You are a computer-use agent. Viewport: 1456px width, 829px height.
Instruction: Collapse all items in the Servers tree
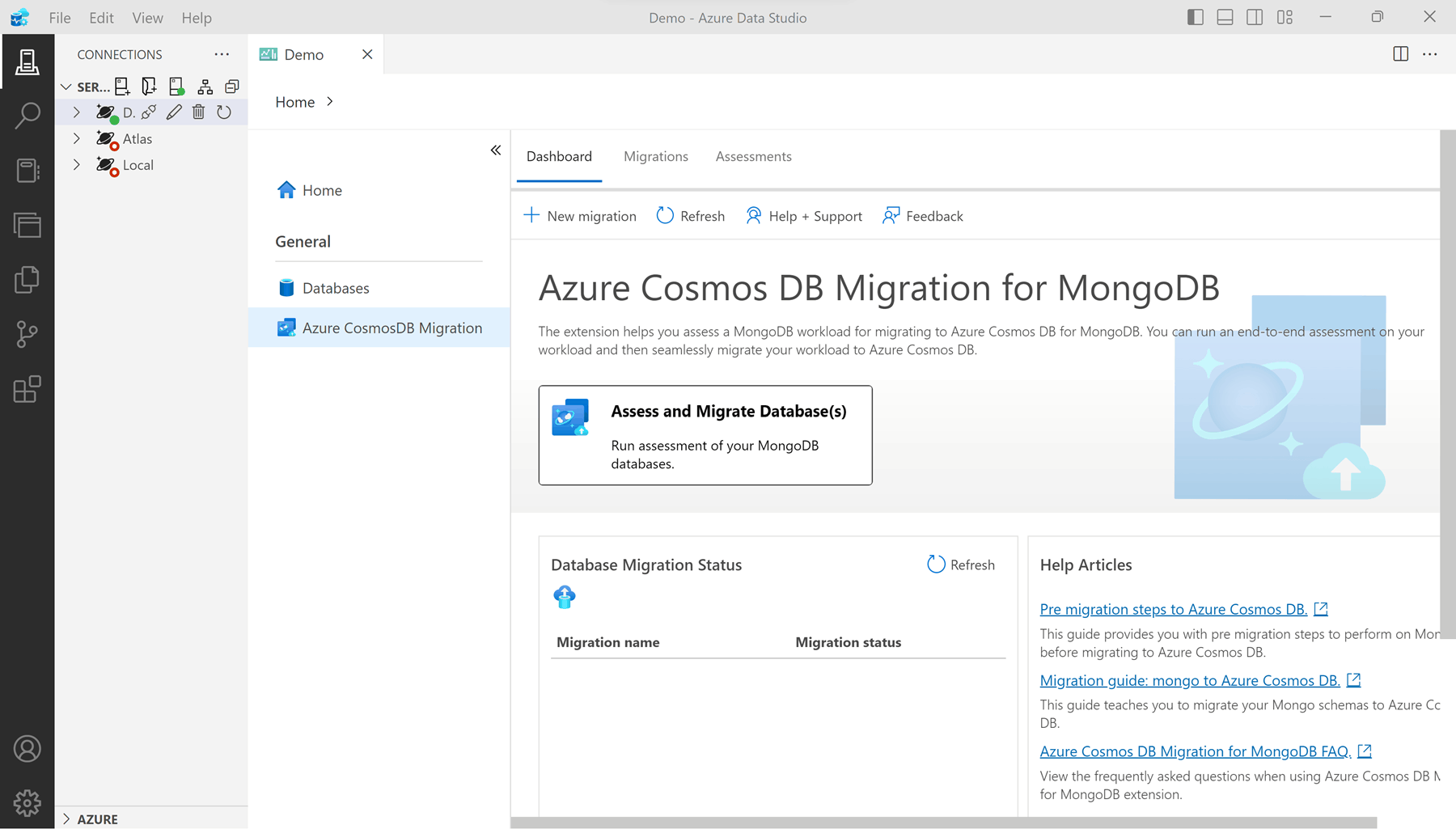coord(232,86)
